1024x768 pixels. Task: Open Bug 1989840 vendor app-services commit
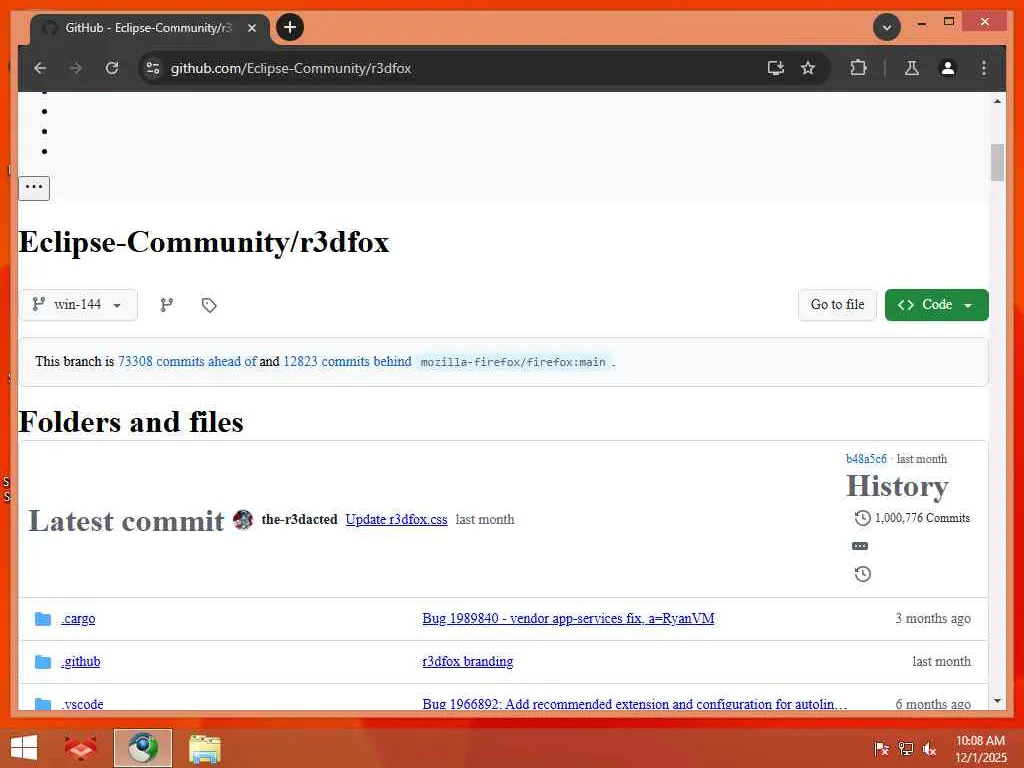click(x=568, y=618)
